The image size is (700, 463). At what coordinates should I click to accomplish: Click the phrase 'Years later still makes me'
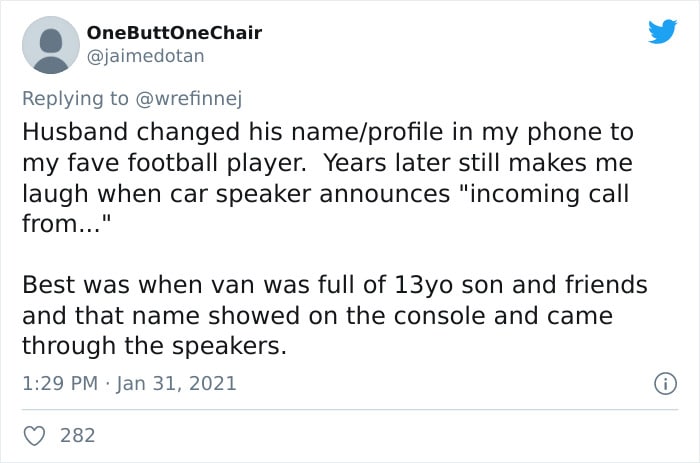coord(478,163)
